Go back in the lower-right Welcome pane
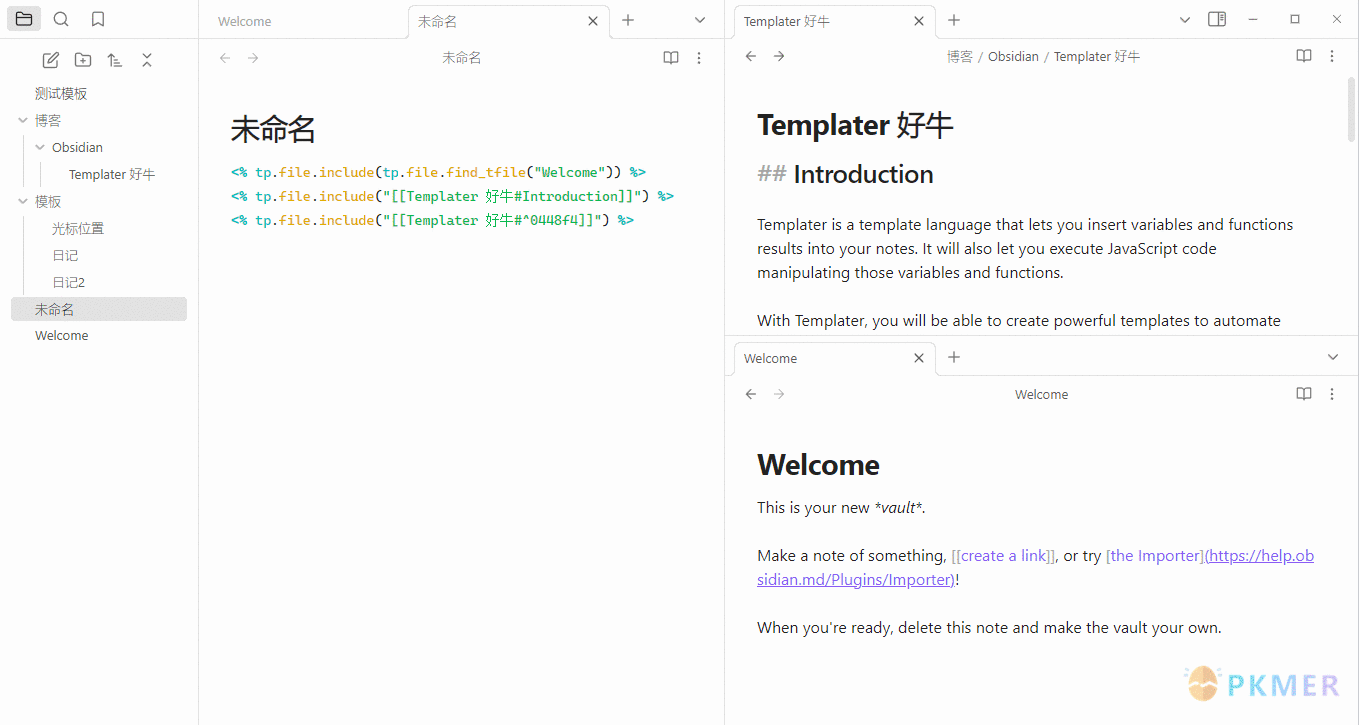 [x=751, y=394]
